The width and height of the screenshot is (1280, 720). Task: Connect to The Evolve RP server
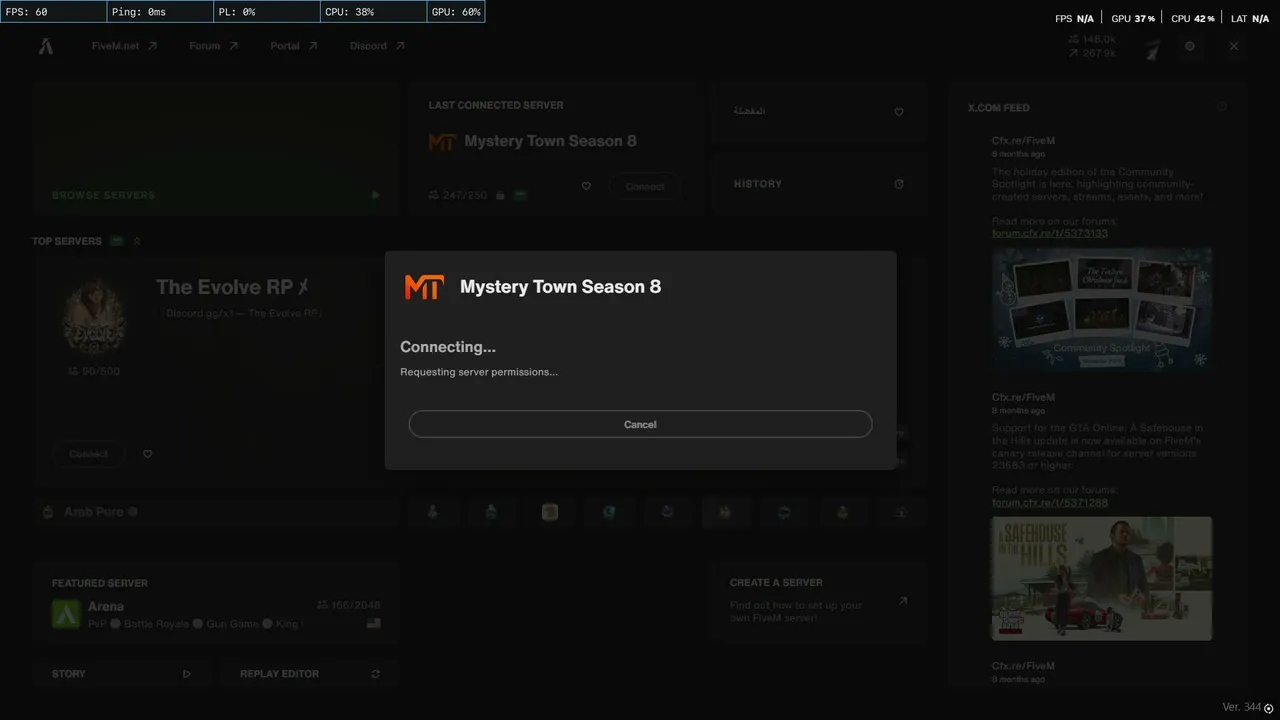89,454
